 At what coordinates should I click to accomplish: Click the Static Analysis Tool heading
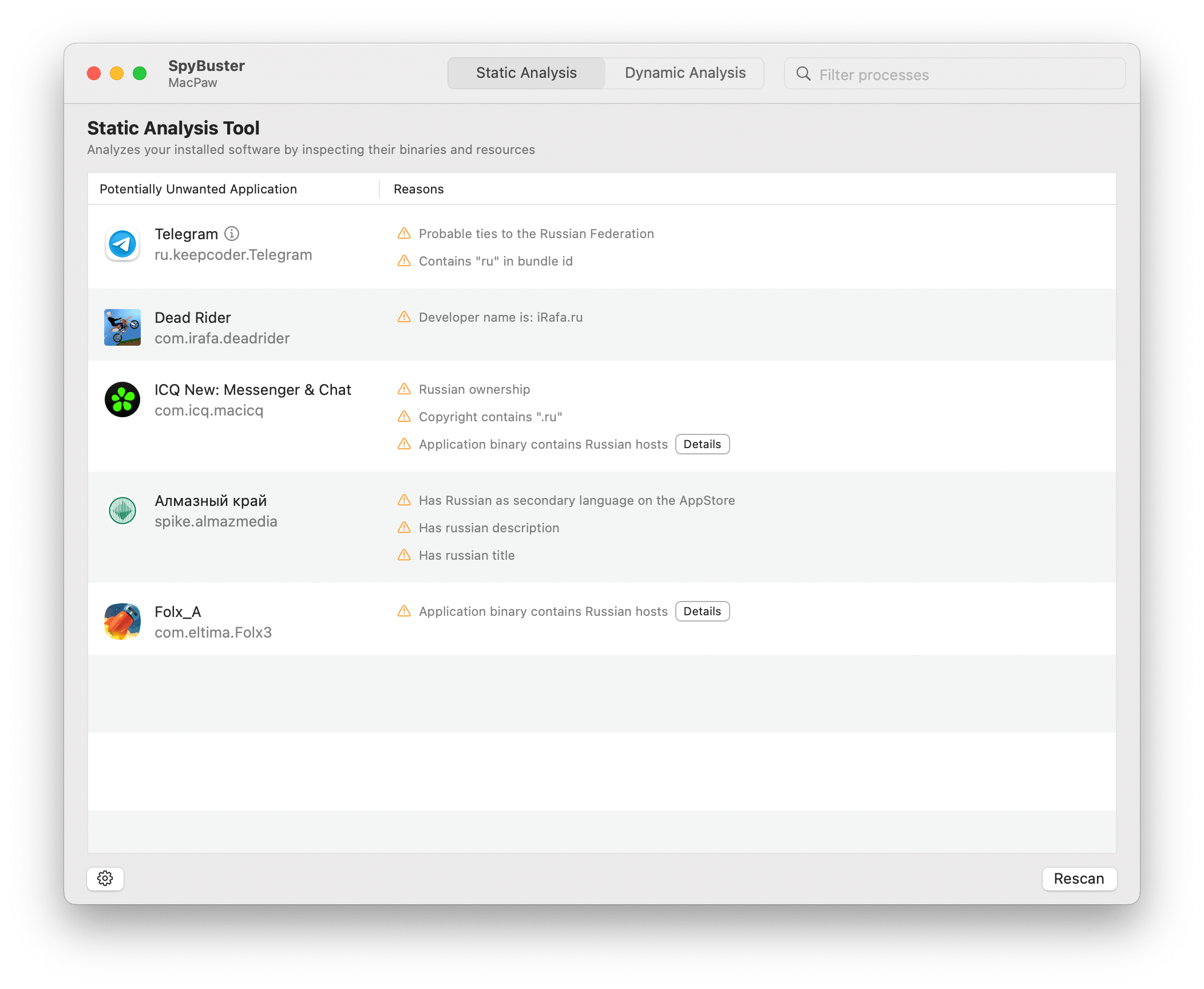tap(173, 128)
